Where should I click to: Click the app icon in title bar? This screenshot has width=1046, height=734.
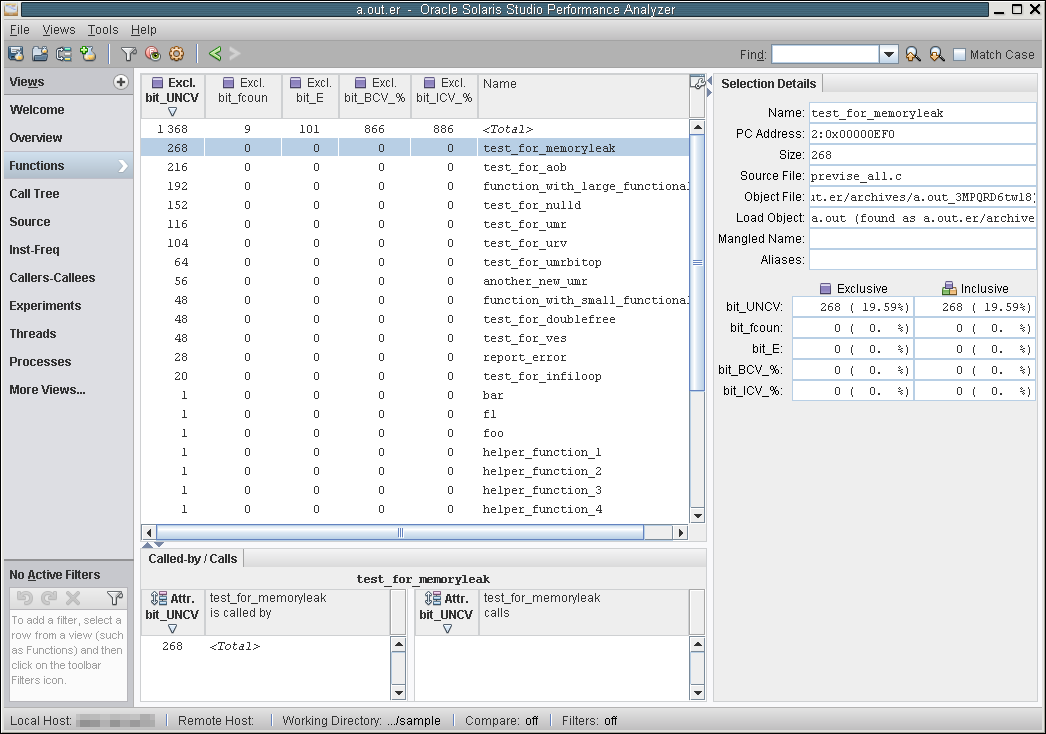coord(11,9)
